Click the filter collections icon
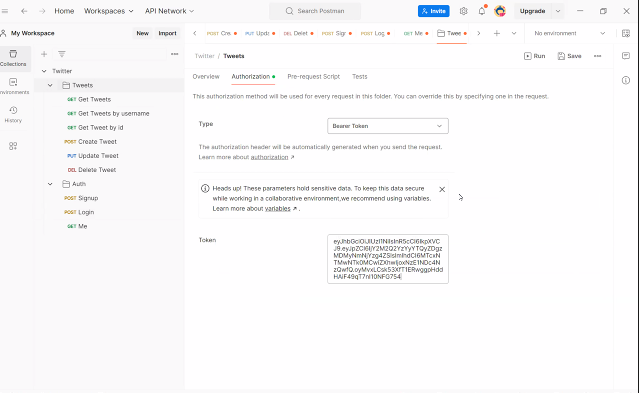This screenshot has height=393, width=639. pyautogui.click(x=62, y=54)
